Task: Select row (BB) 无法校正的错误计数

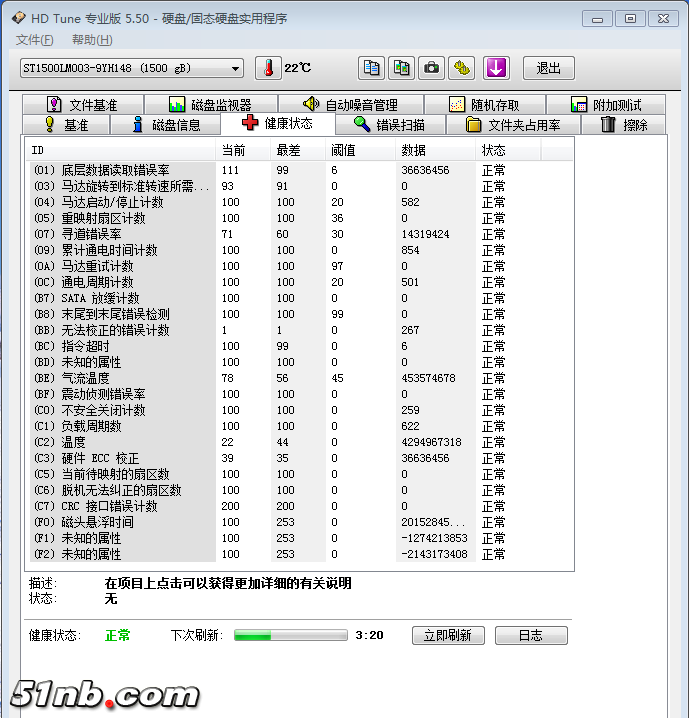Action: coord(299,331)
